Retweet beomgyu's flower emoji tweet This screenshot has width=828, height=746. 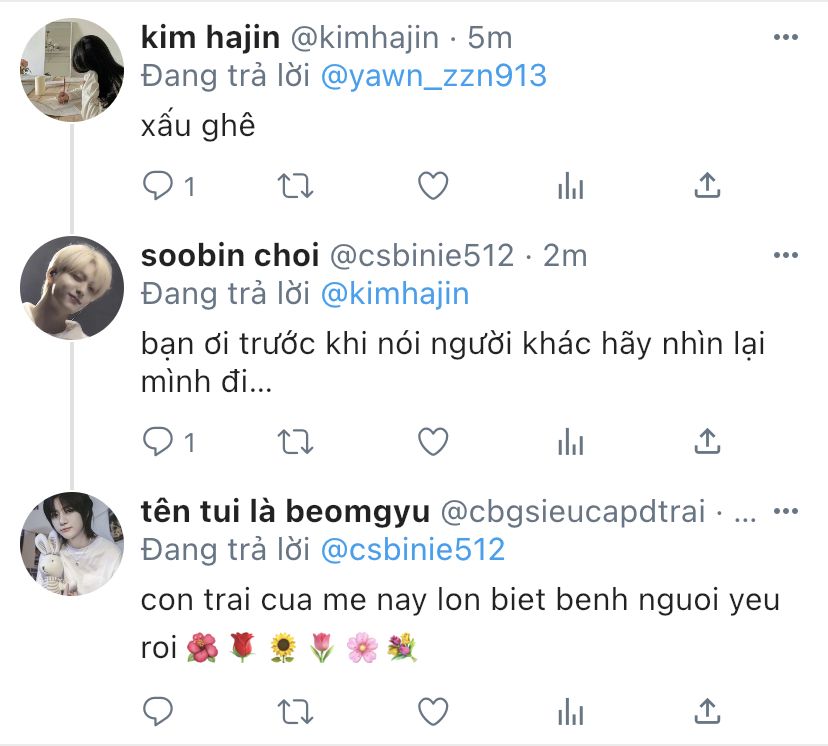point(295,712)
